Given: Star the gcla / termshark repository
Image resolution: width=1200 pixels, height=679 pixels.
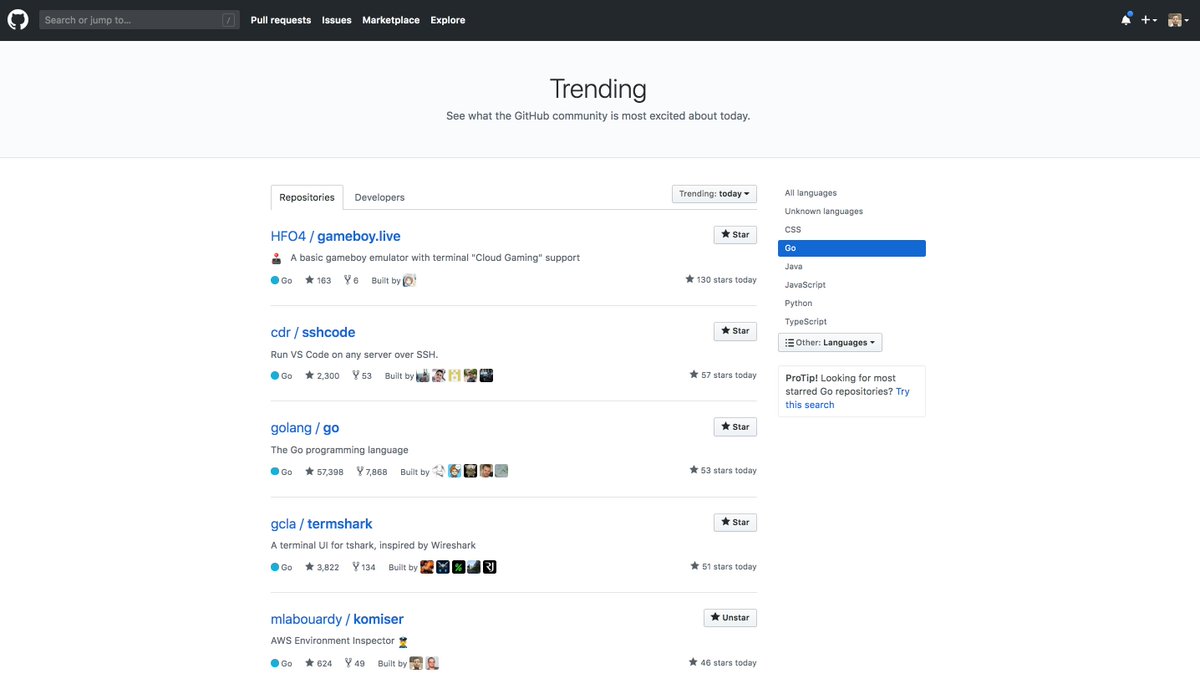Looking at the screenshot, I should tap(735, 522).
